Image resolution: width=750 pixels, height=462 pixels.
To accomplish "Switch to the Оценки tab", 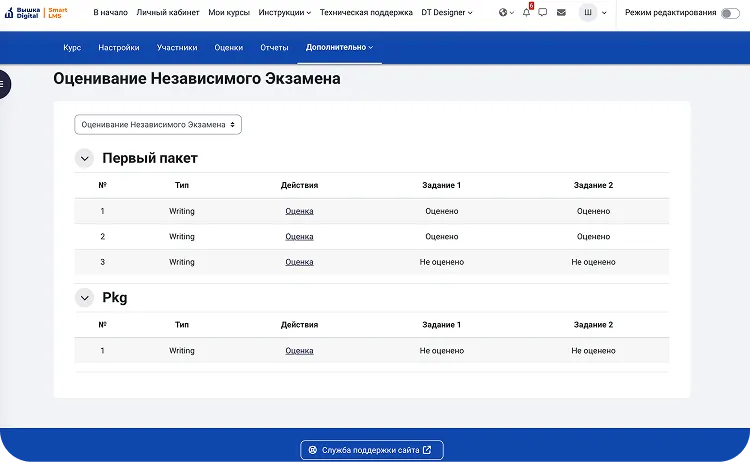I will pos(229,47).
